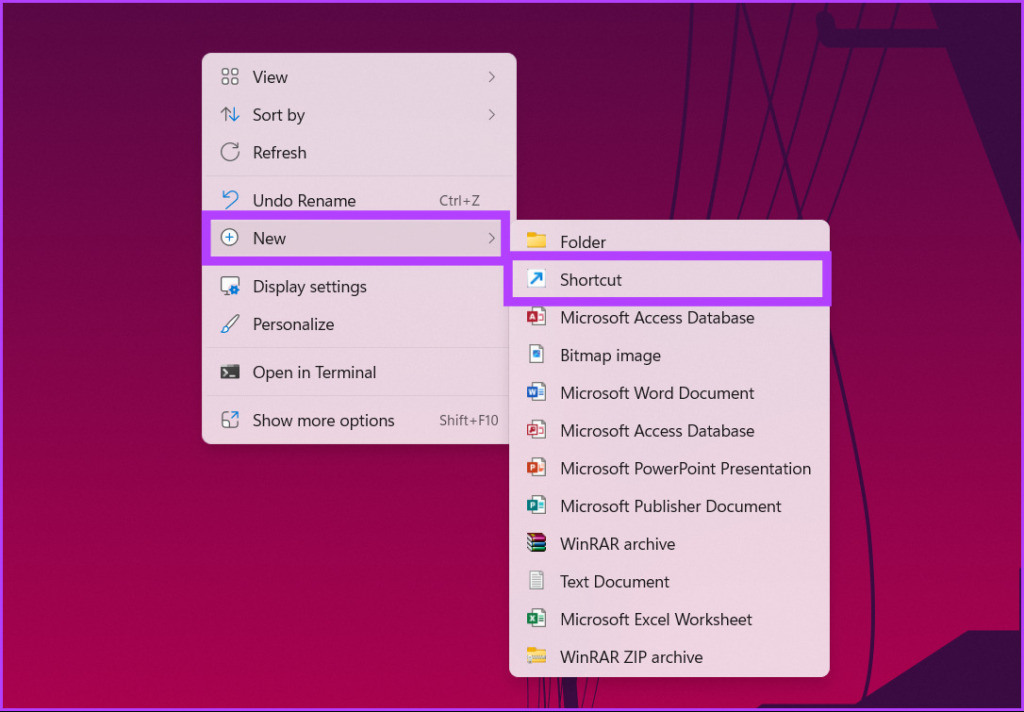Choose the Open in Terminal label
Viewport: 1024px width, 712px height.
tap(314, 372)
